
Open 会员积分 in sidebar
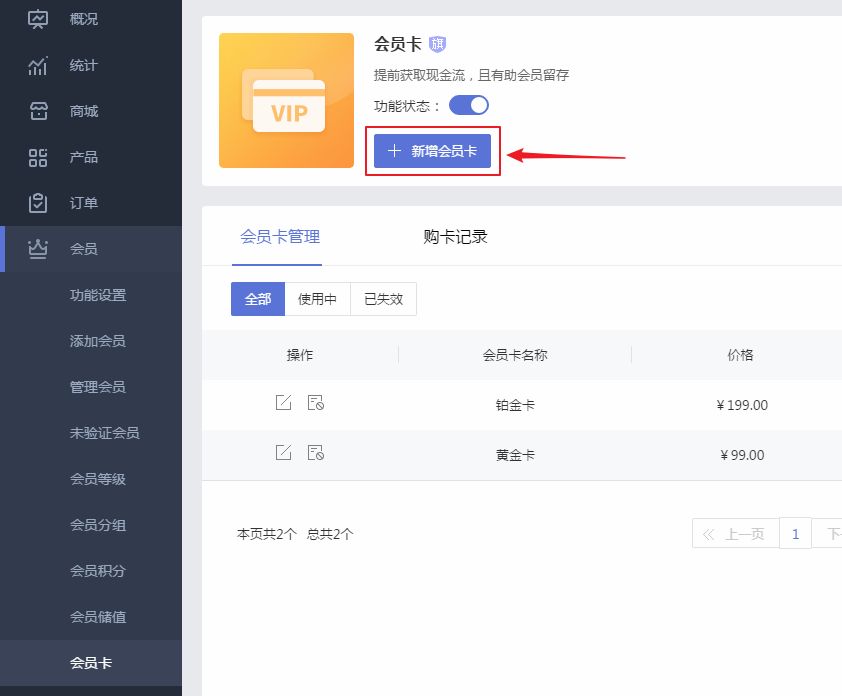pyautogui.click(x=98, y=571)
